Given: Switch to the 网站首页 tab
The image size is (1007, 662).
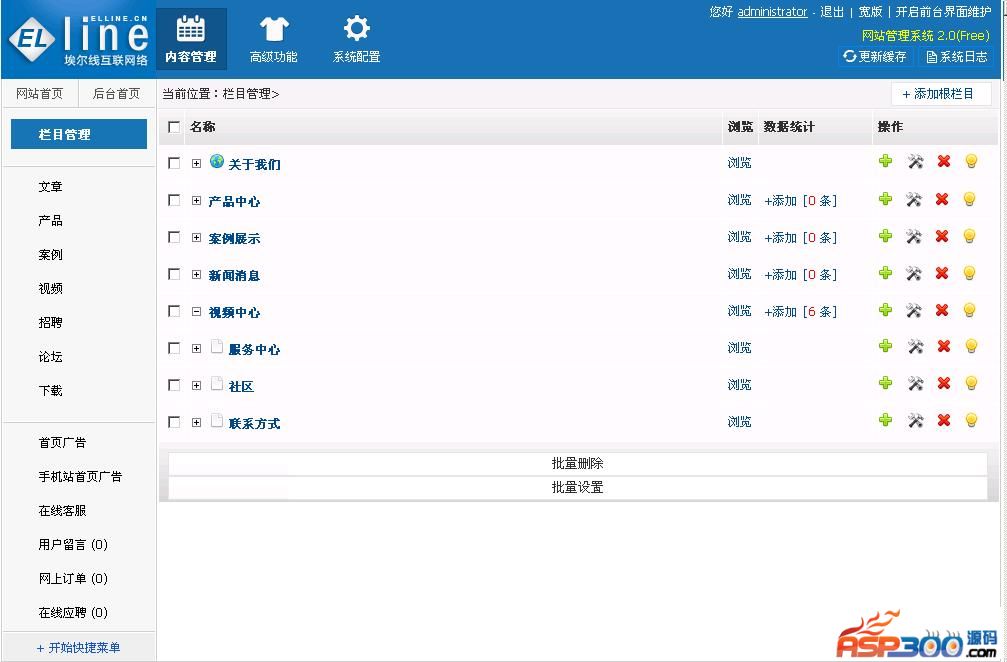Looking at the screenshot, I should tap(40, 94).
